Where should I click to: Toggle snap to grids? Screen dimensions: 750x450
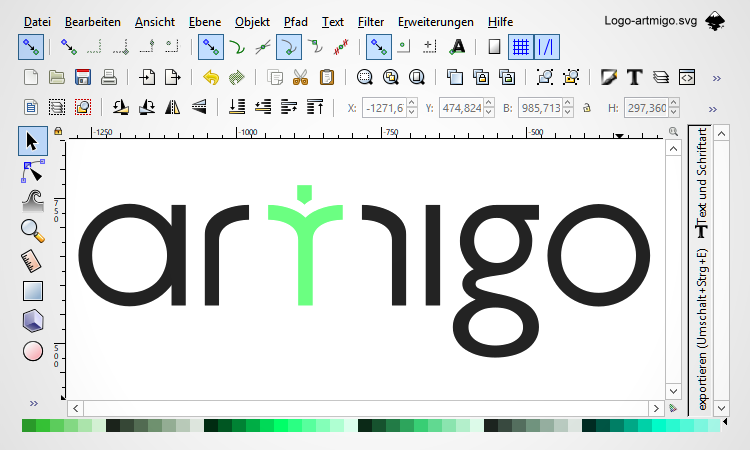pos(520,47)
